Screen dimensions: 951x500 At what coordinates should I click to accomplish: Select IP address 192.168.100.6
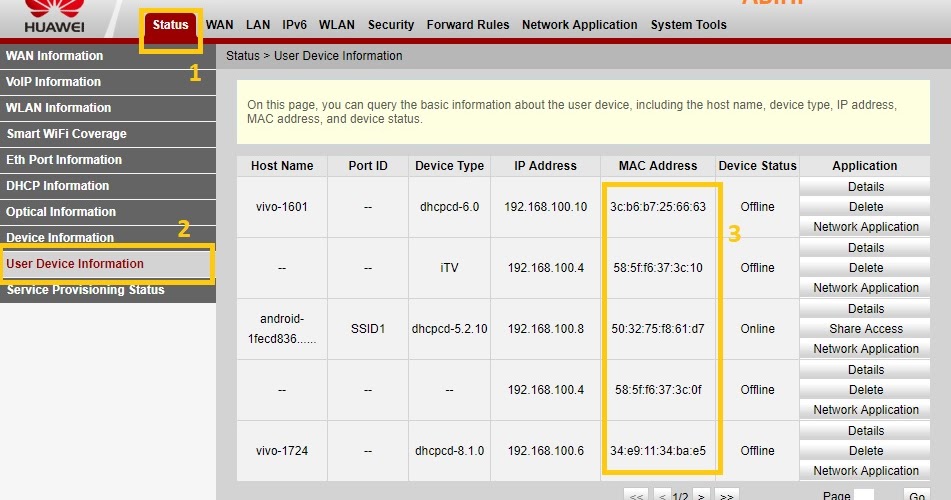[545, 451]
